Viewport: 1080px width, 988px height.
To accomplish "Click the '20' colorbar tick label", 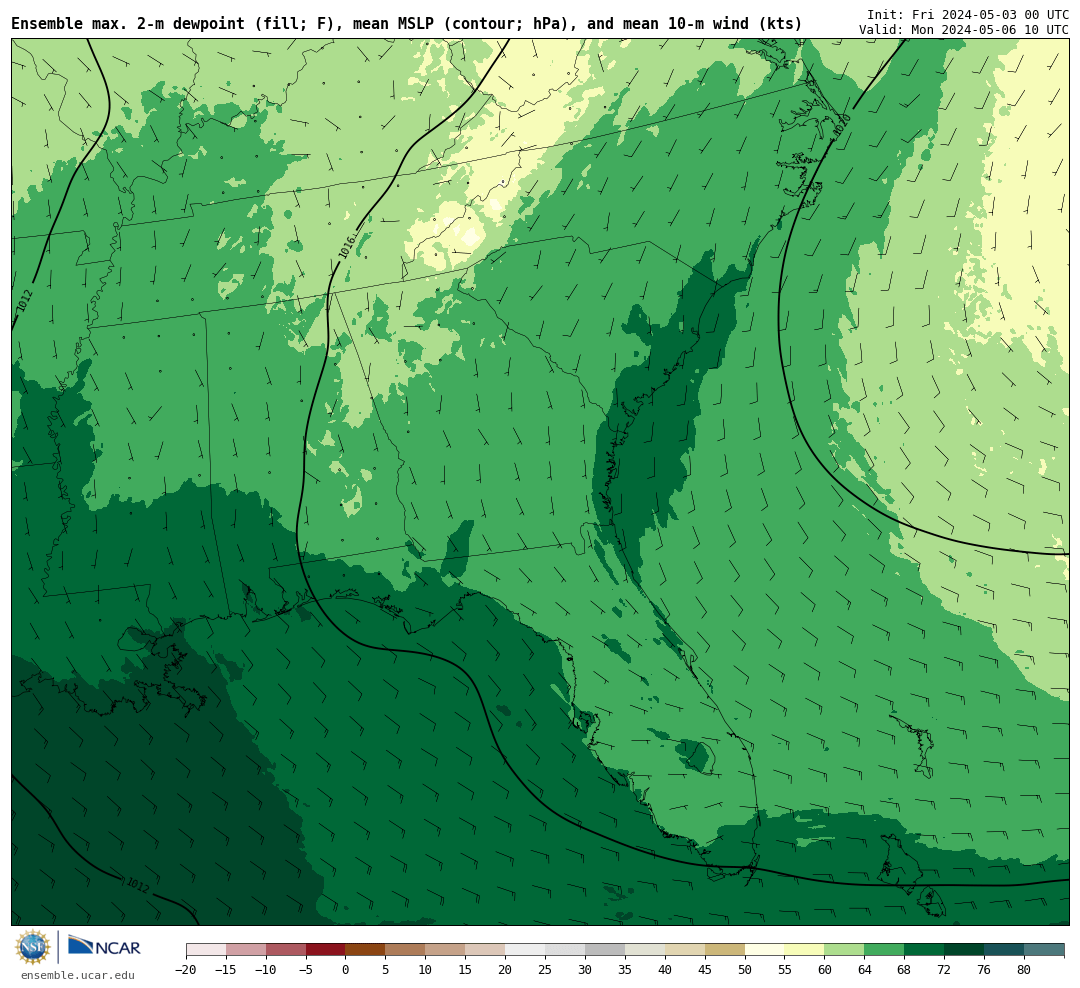I will pyautogui.click(x=506, y=969).
